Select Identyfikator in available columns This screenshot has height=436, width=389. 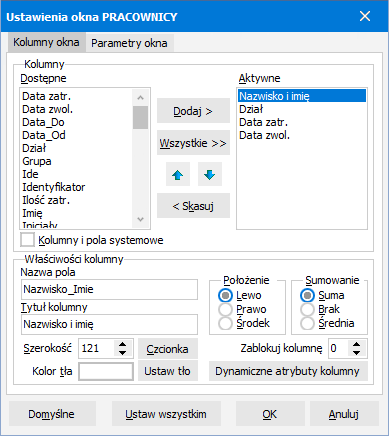point(77,187)
